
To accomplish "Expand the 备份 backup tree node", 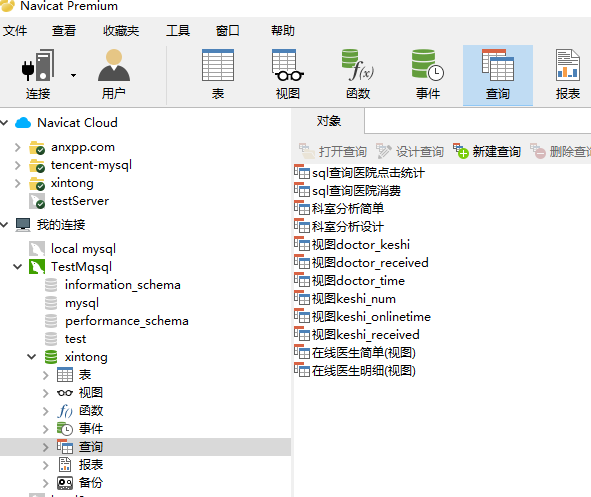I will (x=46, y=483).
